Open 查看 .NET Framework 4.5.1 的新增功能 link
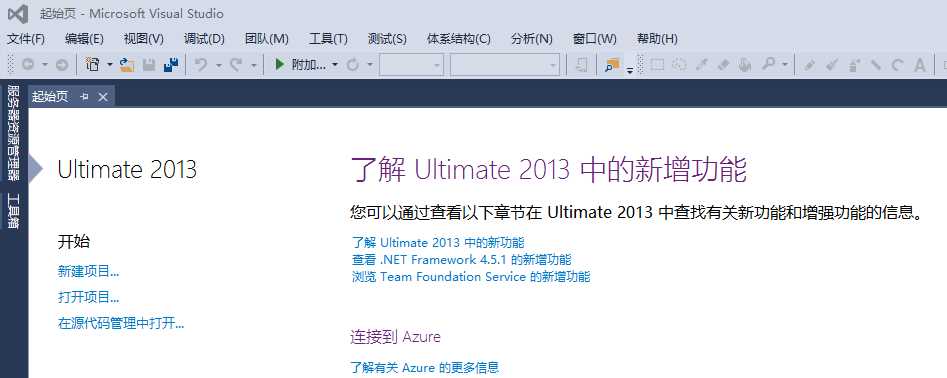This screenshot has height=378, width=947. pyautogui.click(x=461, y=260)
